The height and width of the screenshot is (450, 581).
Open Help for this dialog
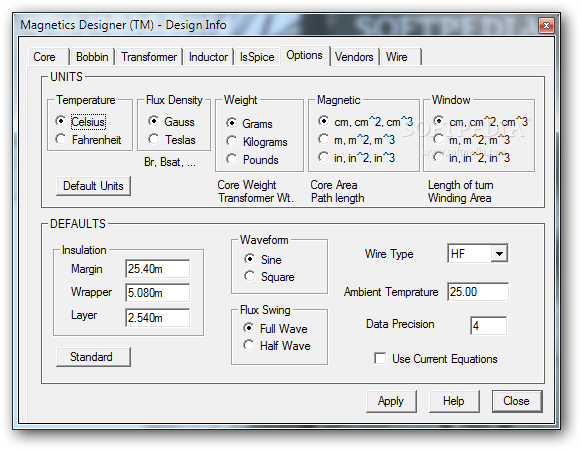click(x=454, y=401)
